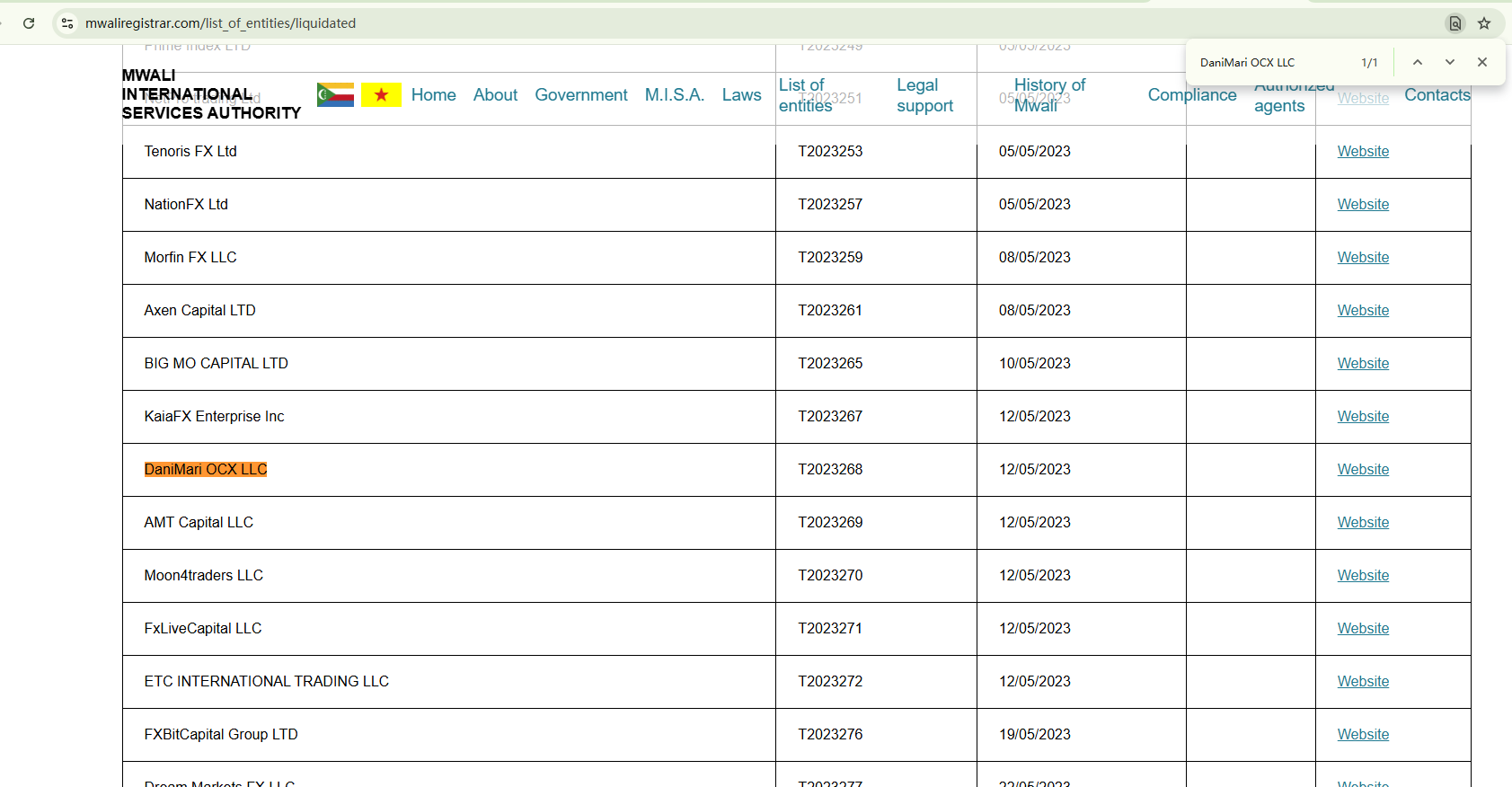Image resolution: width=1512 pixels, height=787 pixels.
Task: Open Website link for FXBitCapital Group LTD
Action: 1362,734
